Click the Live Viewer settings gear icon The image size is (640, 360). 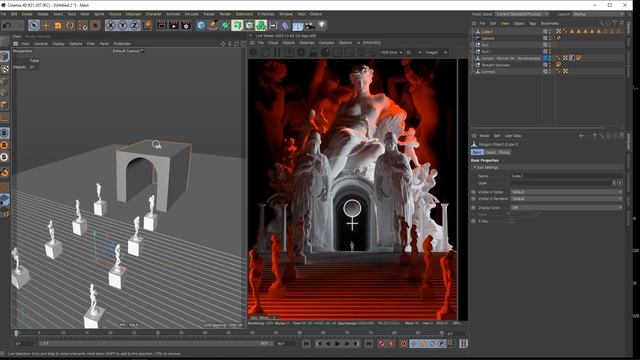(253, 52)
